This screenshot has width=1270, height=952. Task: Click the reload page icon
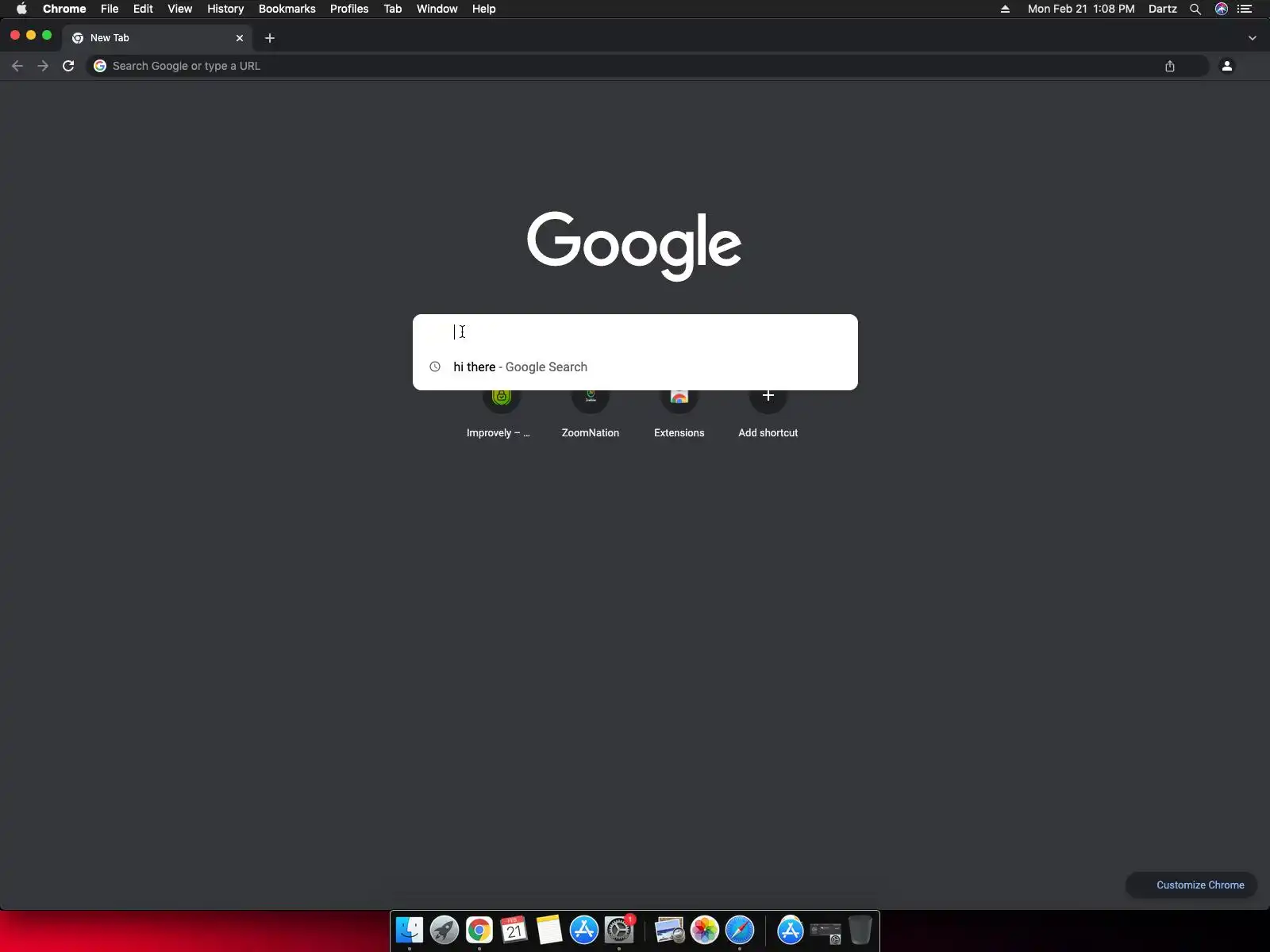pos(68,66)
